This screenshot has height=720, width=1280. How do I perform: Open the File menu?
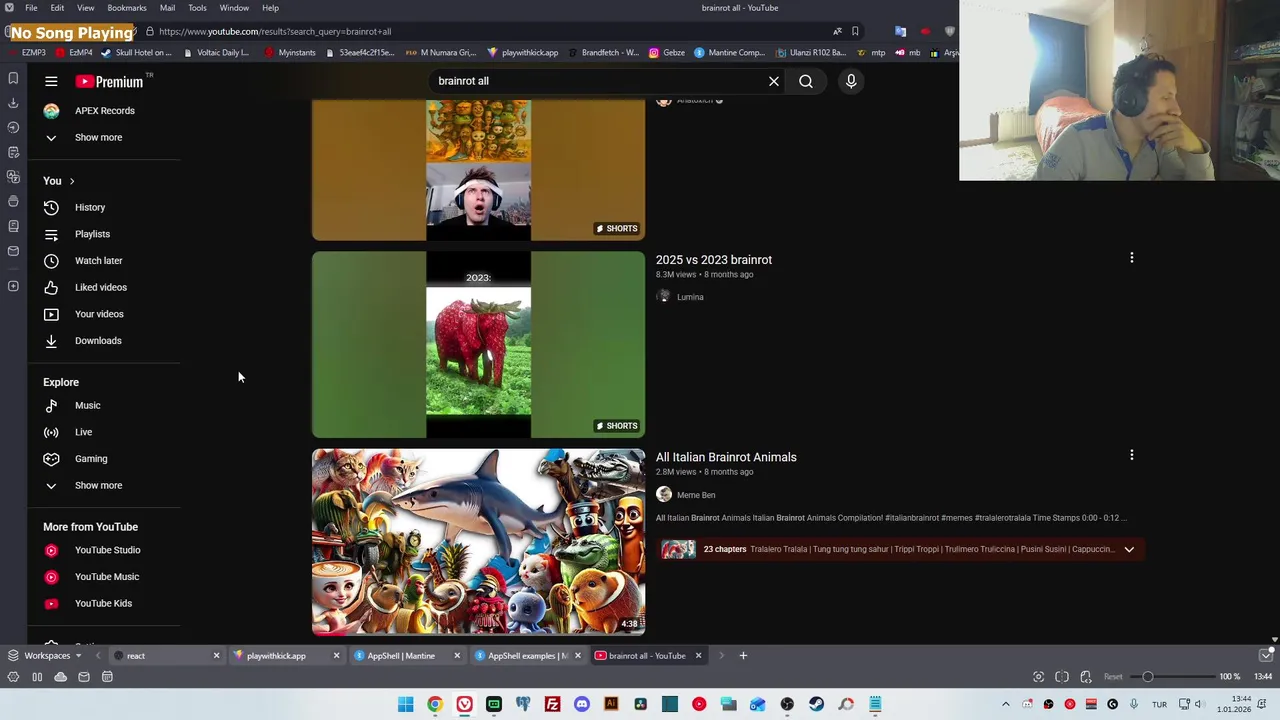click(x=31, y=8)
